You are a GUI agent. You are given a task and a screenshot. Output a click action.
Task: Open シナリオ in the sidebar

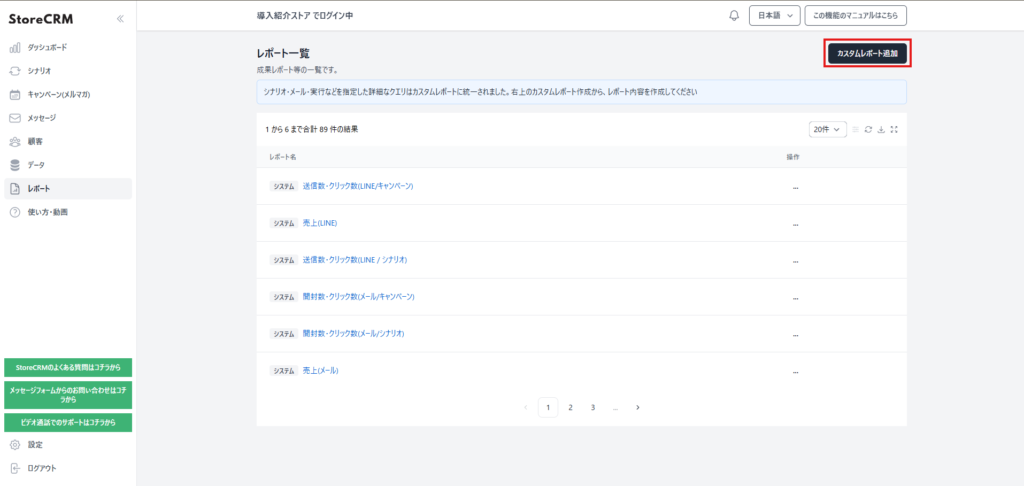pyautogui.click(x=39, y=71)
